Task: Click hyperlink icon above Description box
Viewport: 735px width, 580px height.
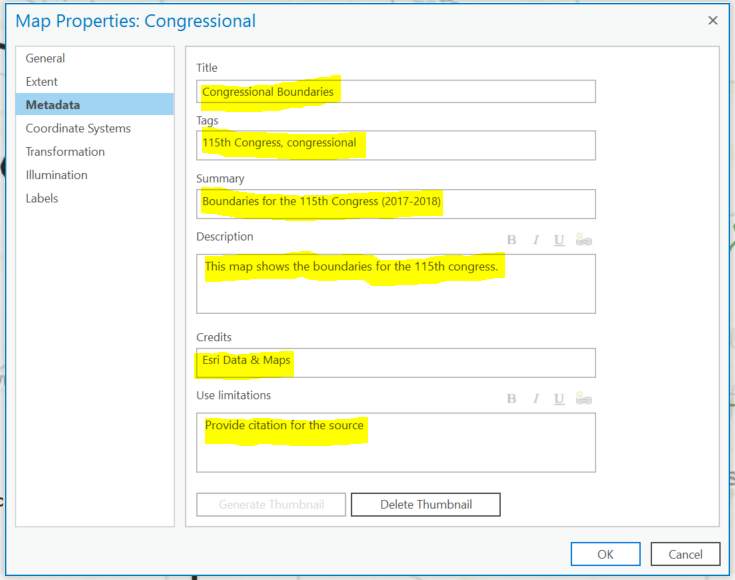Action: pos(584,240)
